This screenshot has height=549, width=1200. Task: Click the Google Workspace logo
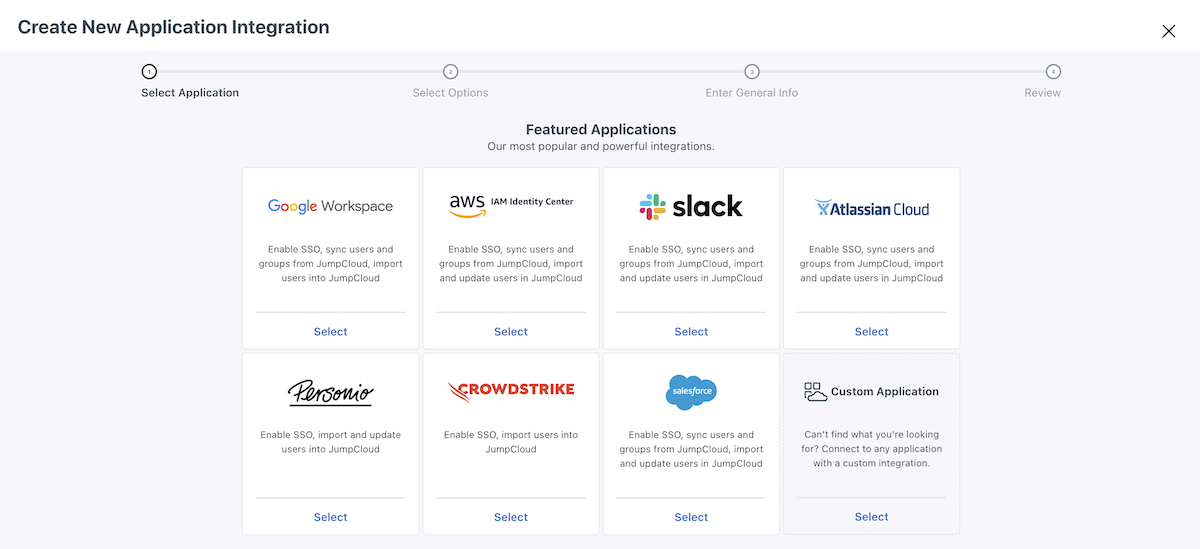(x=330, y=206)
